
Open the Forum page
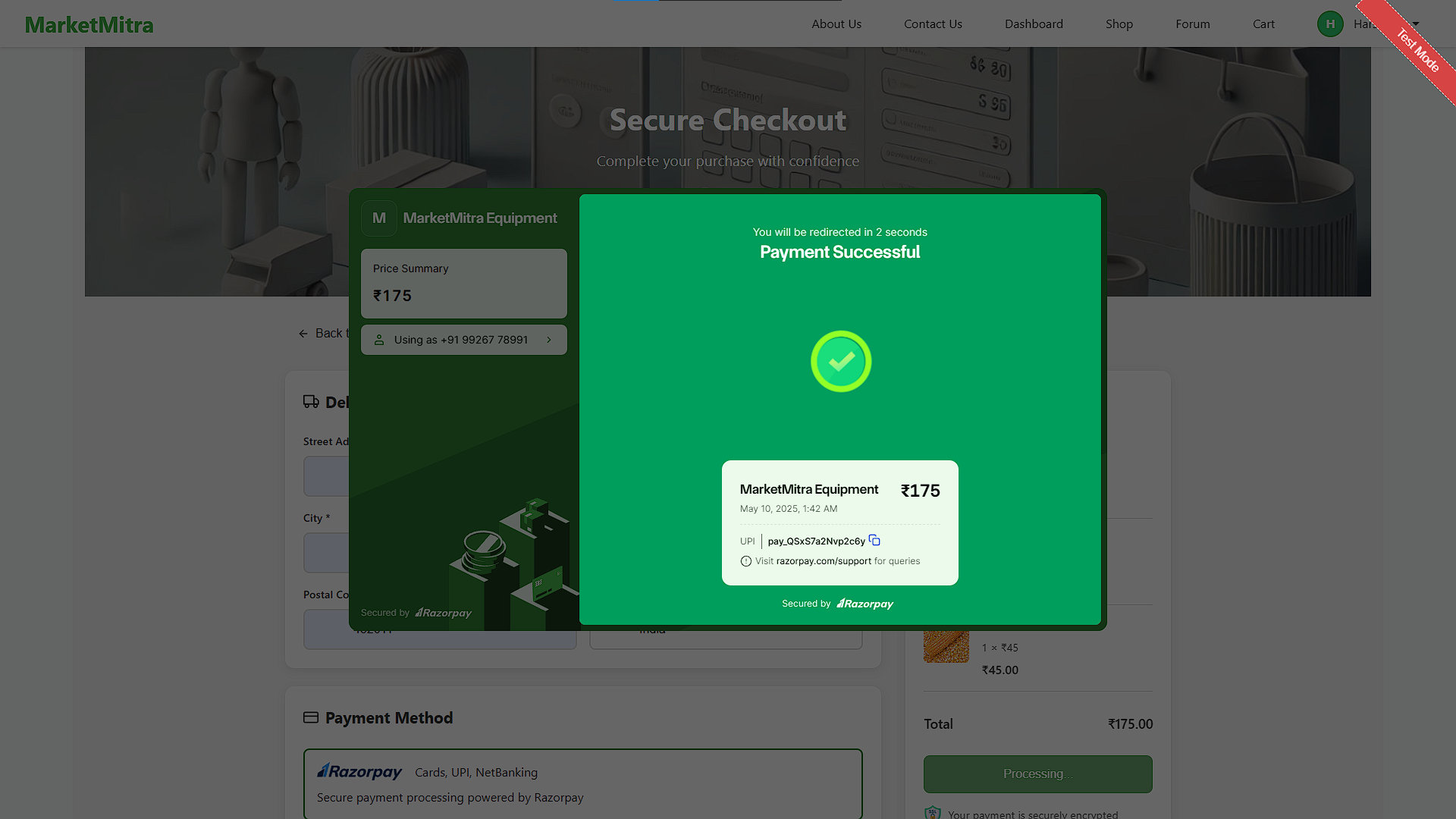pos(1193,24)
